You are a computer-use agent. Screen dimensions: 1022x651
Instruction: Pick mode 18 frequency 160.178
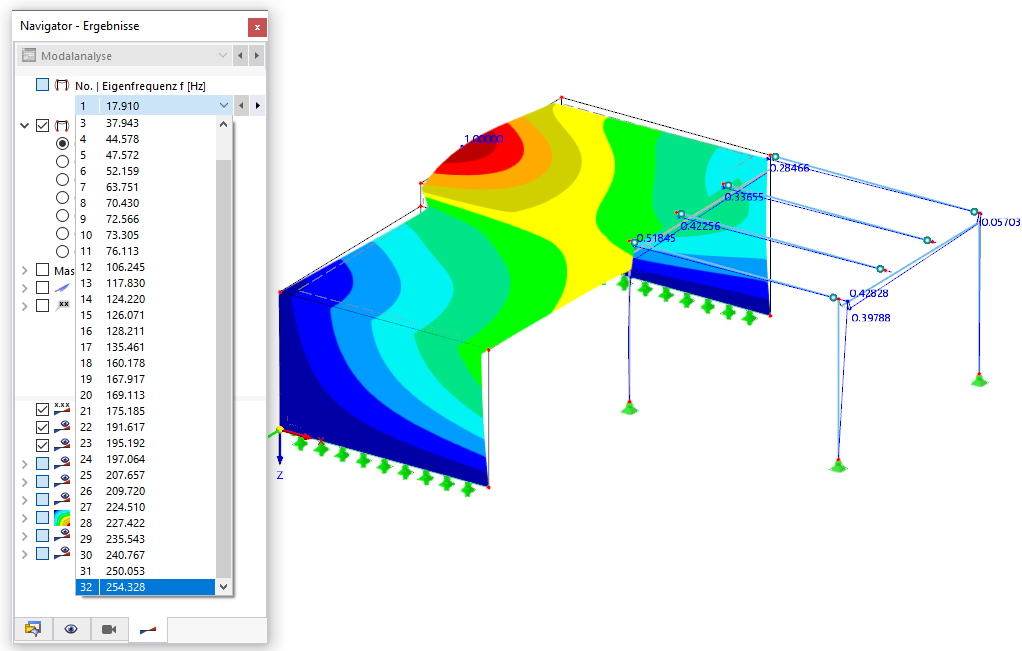tap(145, 363)
